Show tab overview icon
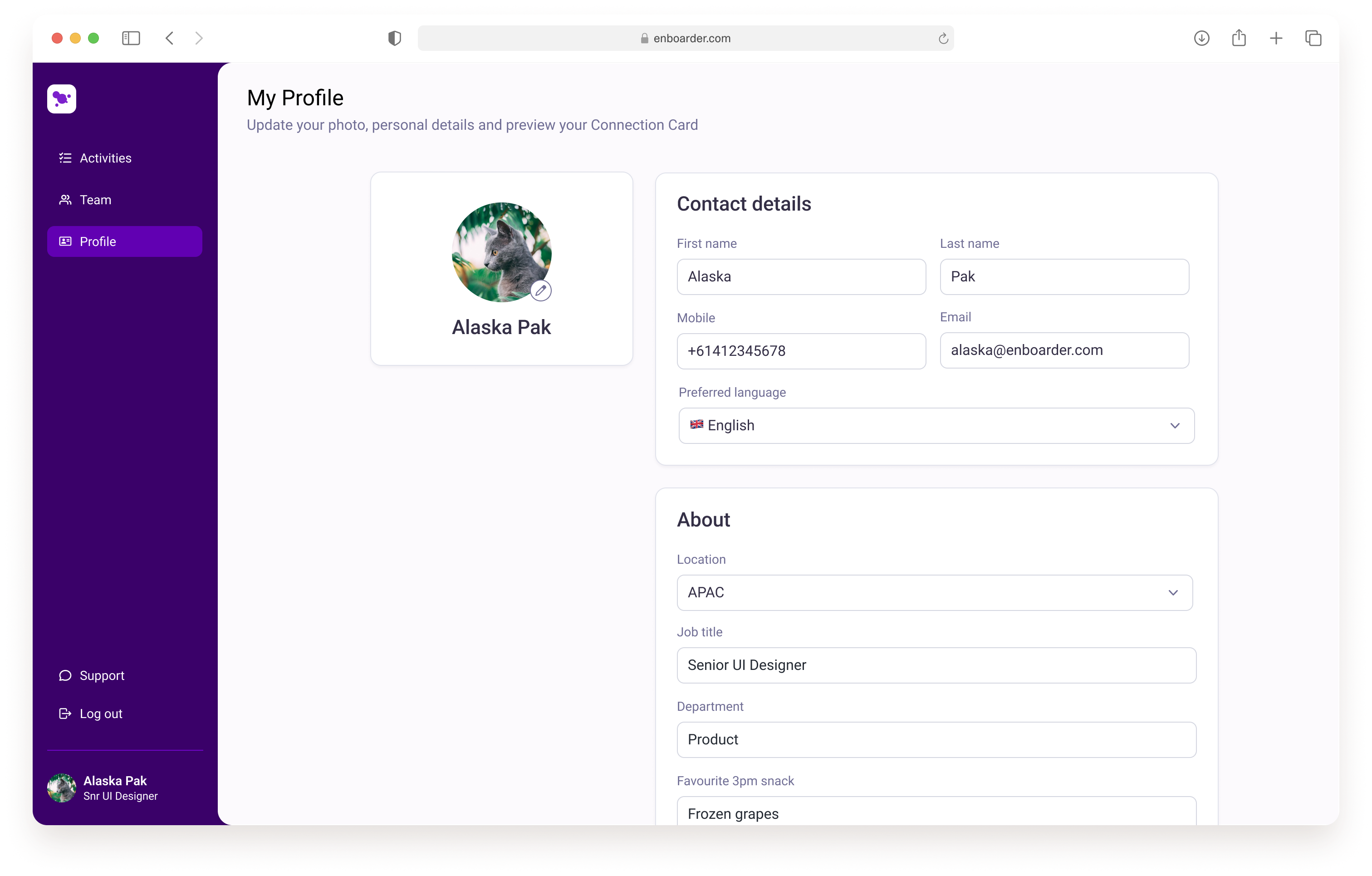Image resolution: width=1372 pixels, height=876 pixels. 1313,38
